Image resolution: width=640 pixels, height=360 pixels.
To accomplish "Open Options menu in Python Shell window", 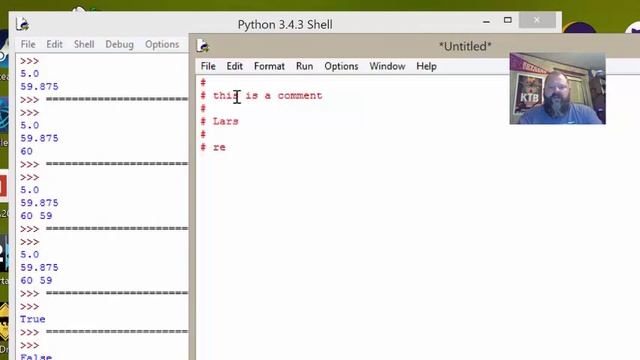I will pos(162,44).
